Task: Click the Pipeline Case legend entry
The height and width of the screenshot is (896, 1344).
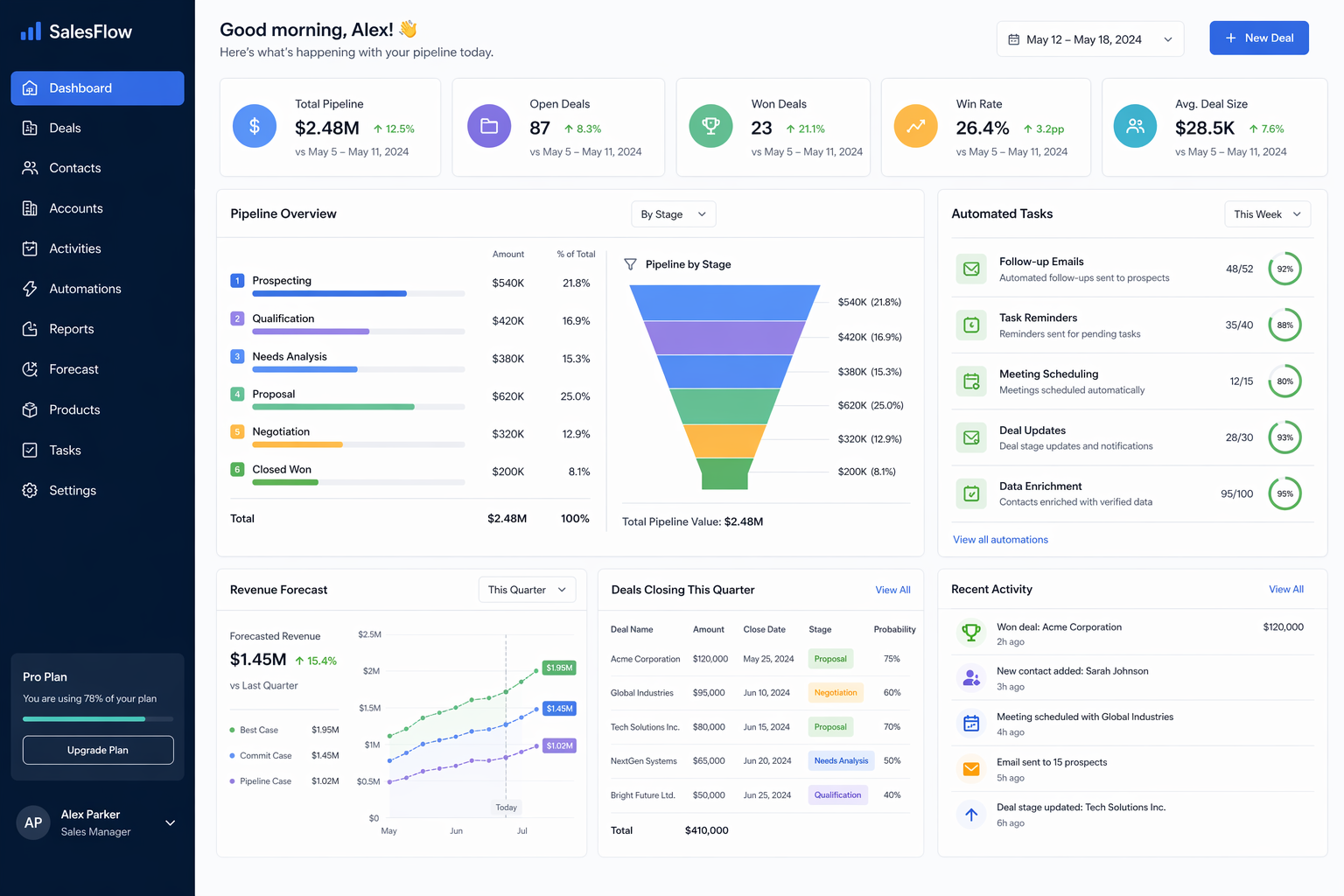Action: pyautogui.click(x=283, y=781)
